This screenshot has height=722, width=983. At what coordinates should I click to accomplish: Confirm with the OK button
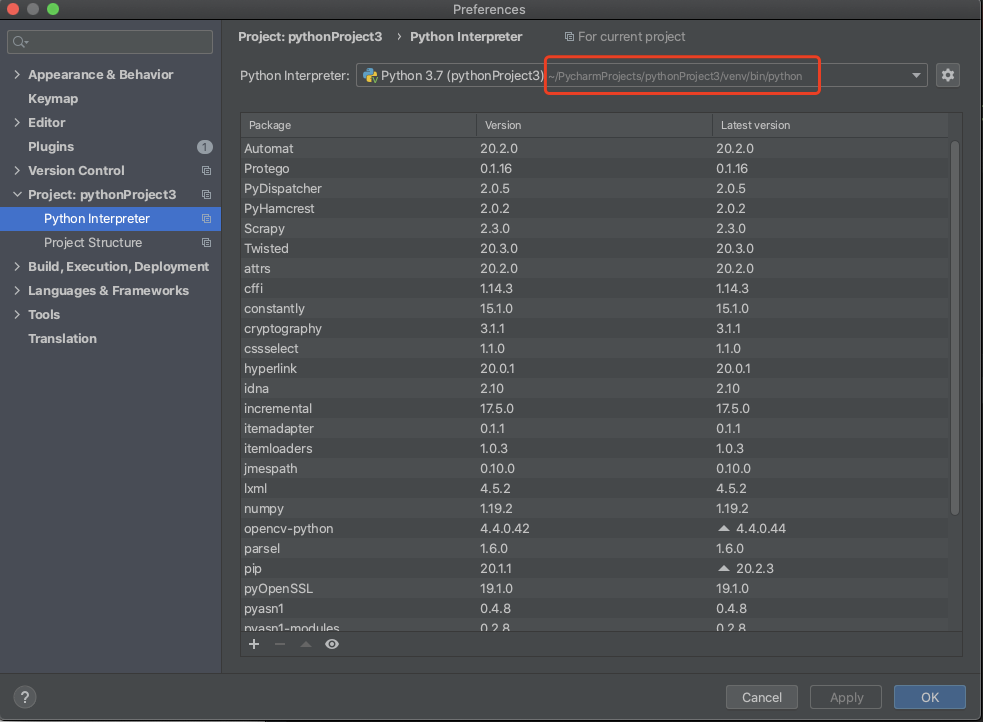pos(930,697)
